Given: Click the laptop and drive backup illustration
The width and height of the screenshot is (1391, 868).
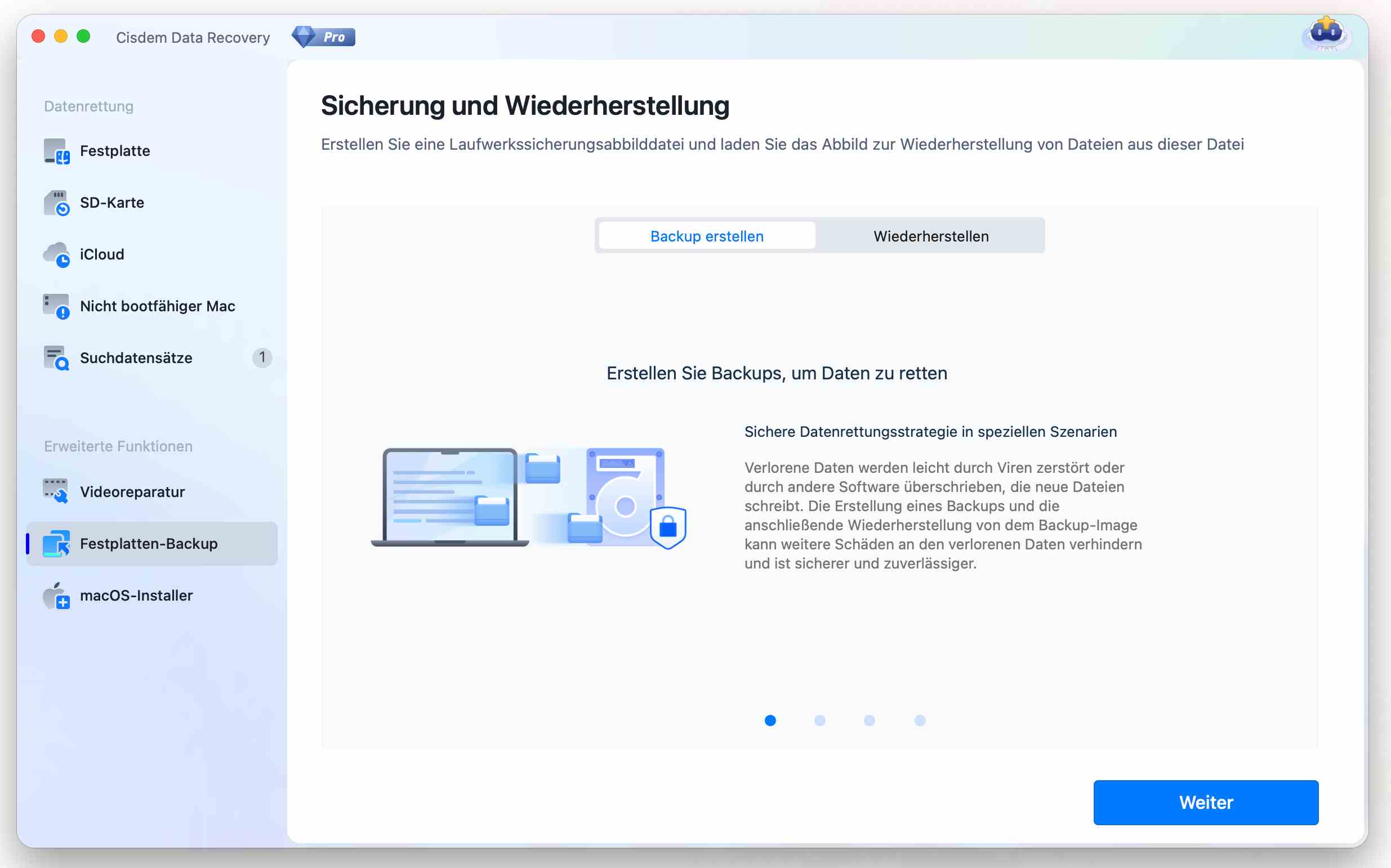Looking at the screenshot, I should [528, 498].
